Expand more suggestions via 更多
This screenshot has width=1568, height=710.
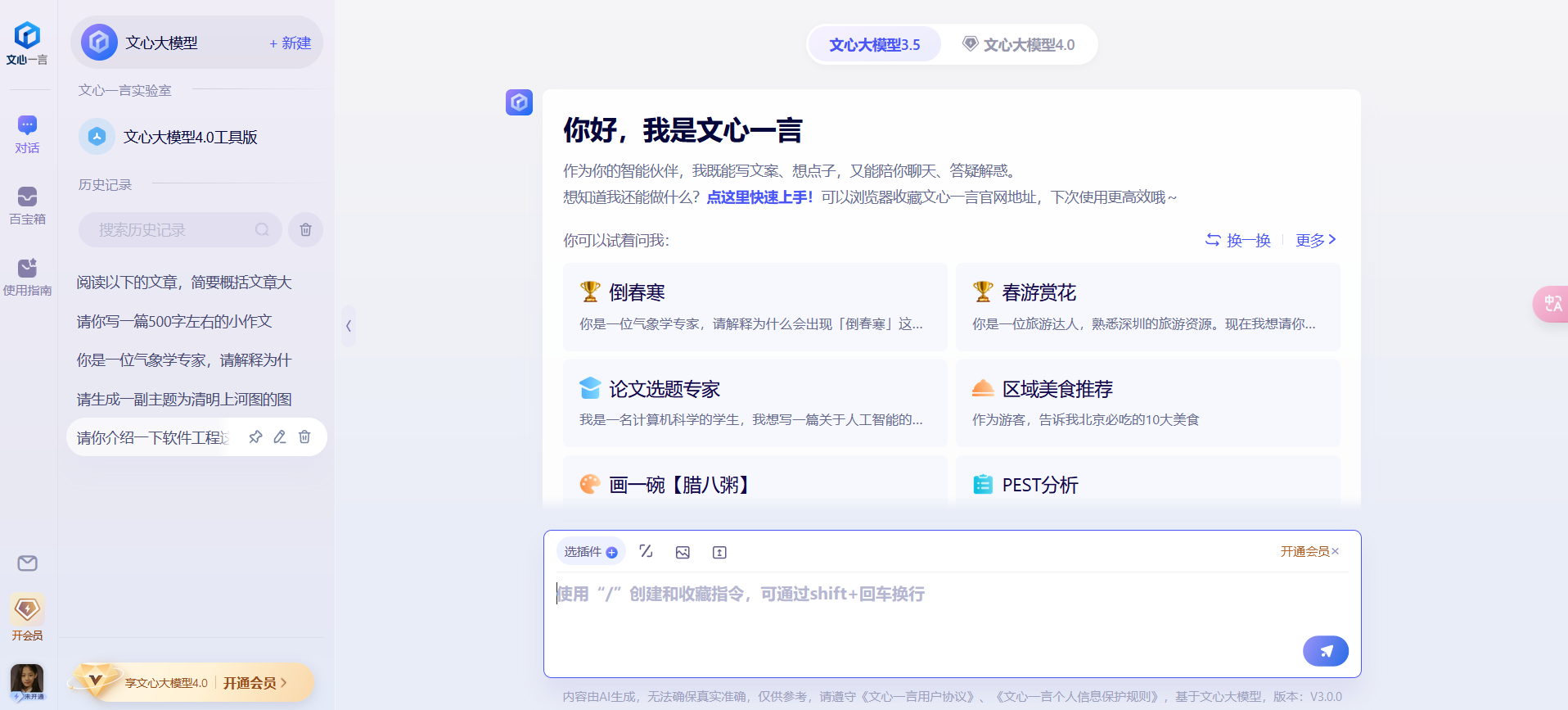point(1316,240)
